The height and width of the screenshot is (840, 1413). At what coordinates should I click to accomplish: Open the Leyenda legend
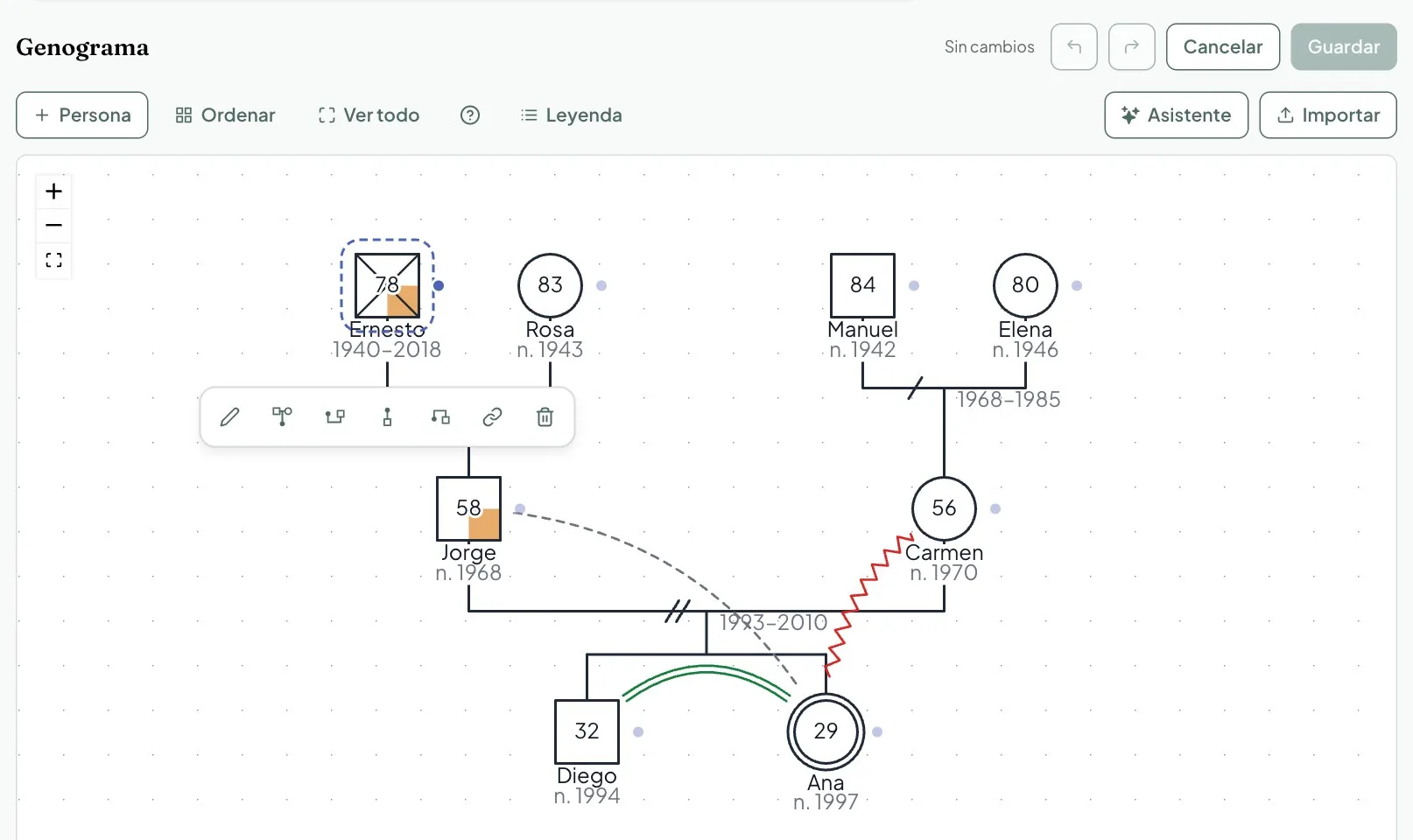click(571, 115)
